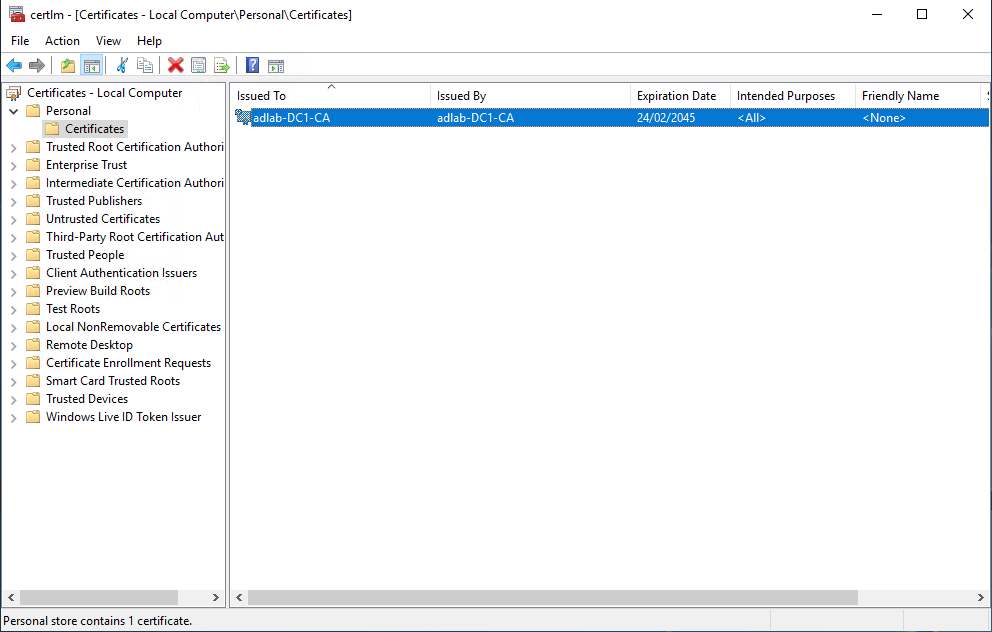Screen dimensions: 992x632
Task: Click the Properties toolbar icon
Action: tap(198, 65)
